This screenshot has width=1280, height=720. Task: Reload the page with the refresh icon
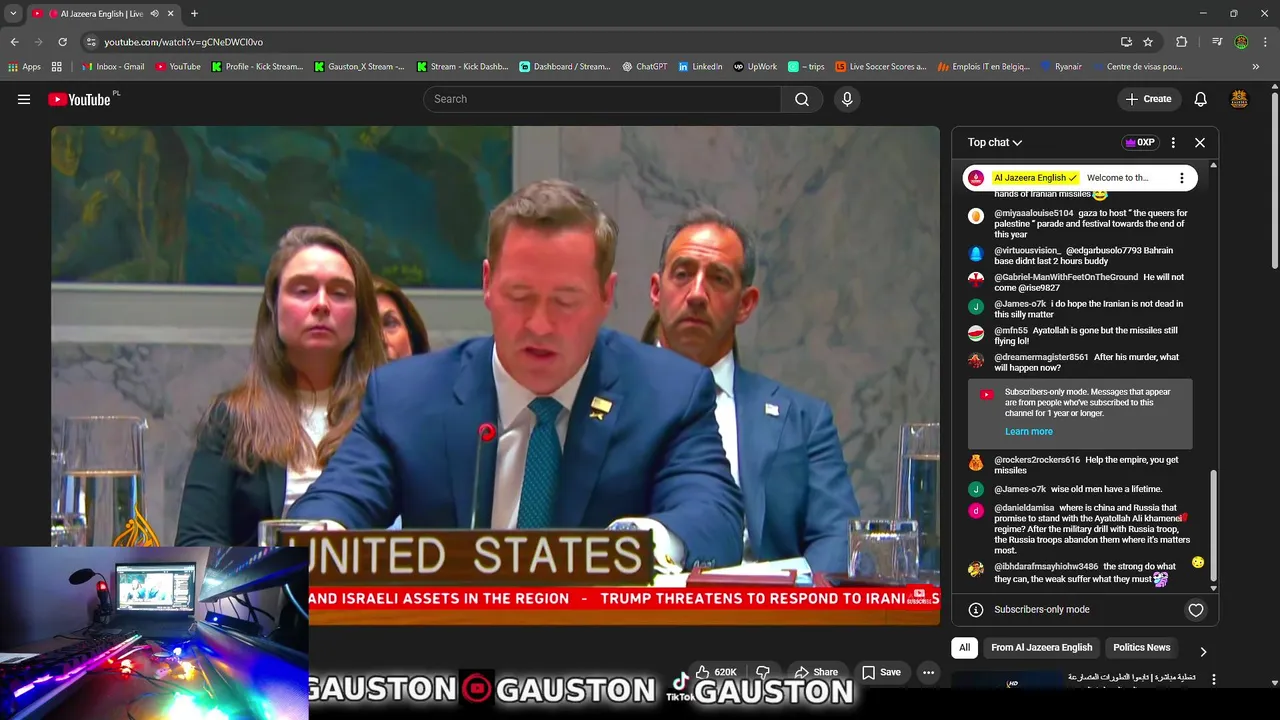pos(62,42)
